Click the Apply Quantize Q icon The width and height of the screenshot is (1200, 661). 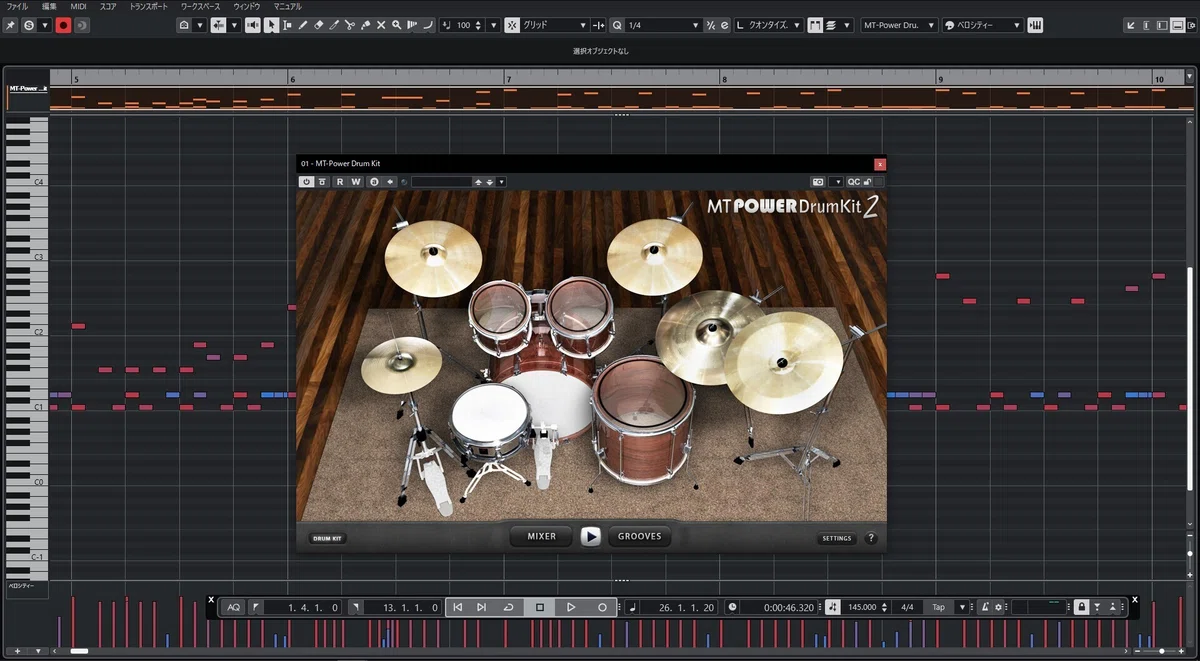pos(617,25)
